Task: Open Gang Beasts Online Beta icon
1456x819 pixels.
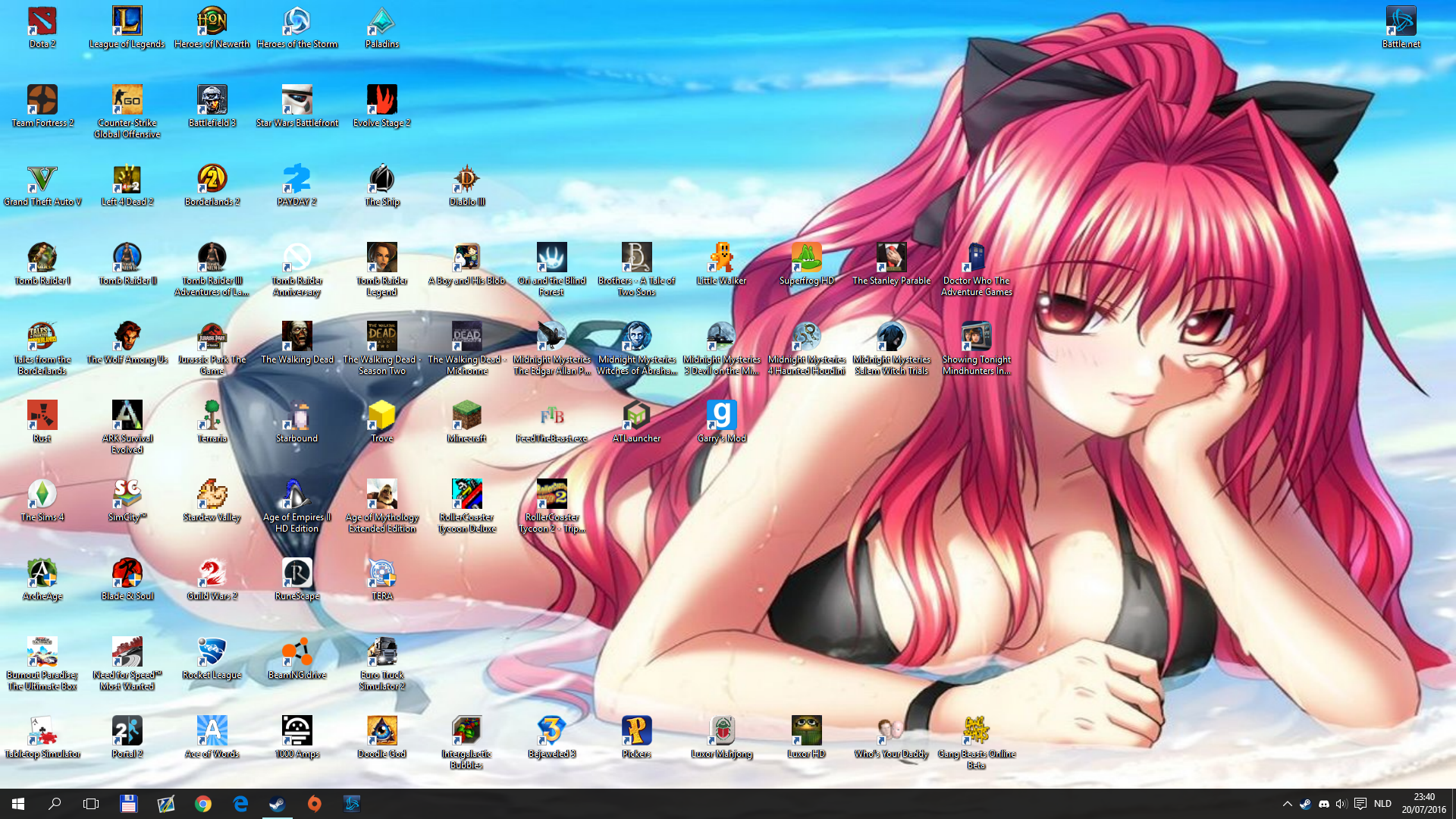Action: (x=976, y=742)
